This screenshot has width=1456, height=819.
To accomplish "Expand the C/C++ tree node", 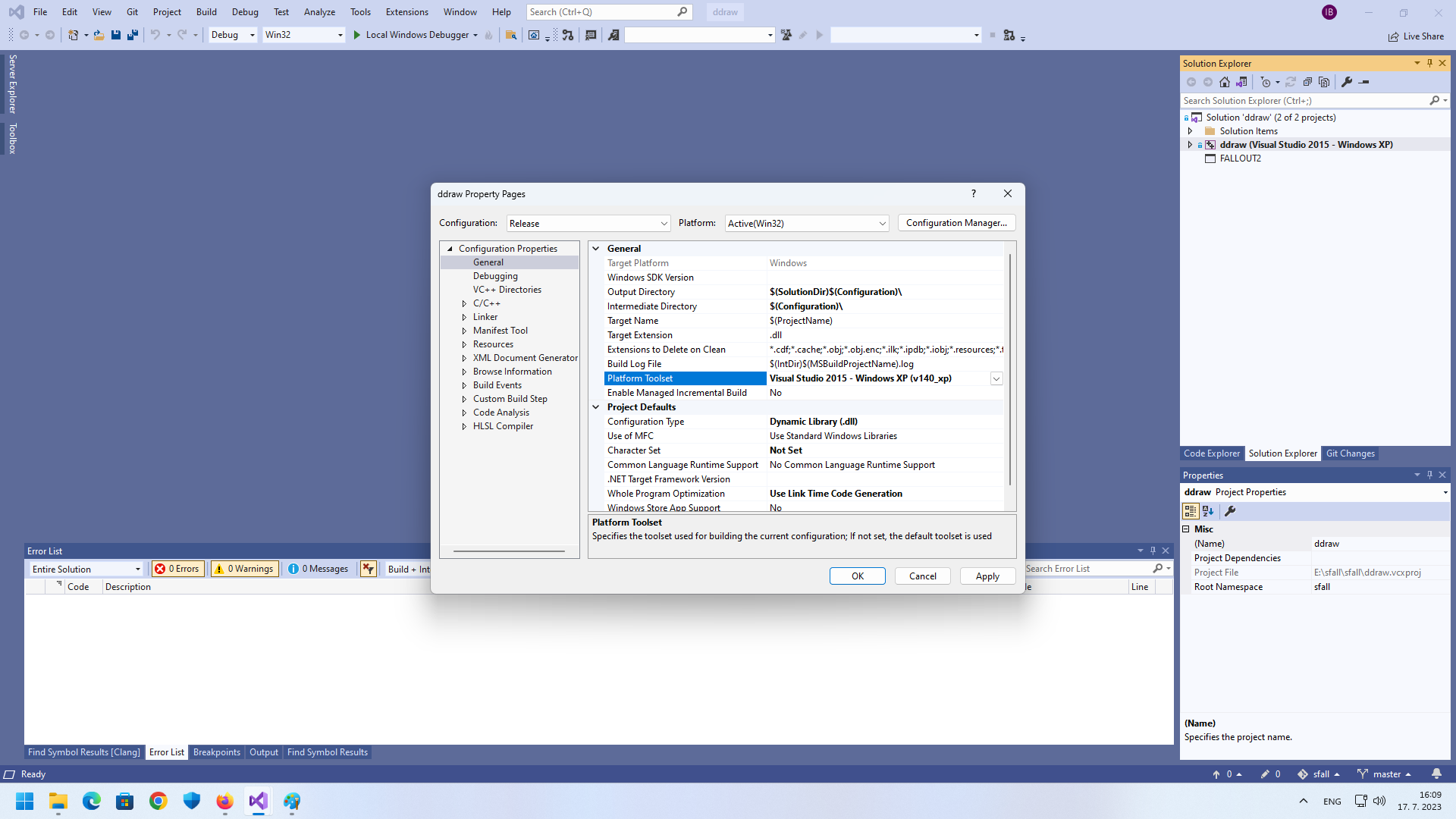I will pyautogui.click(x=464, y=303).
